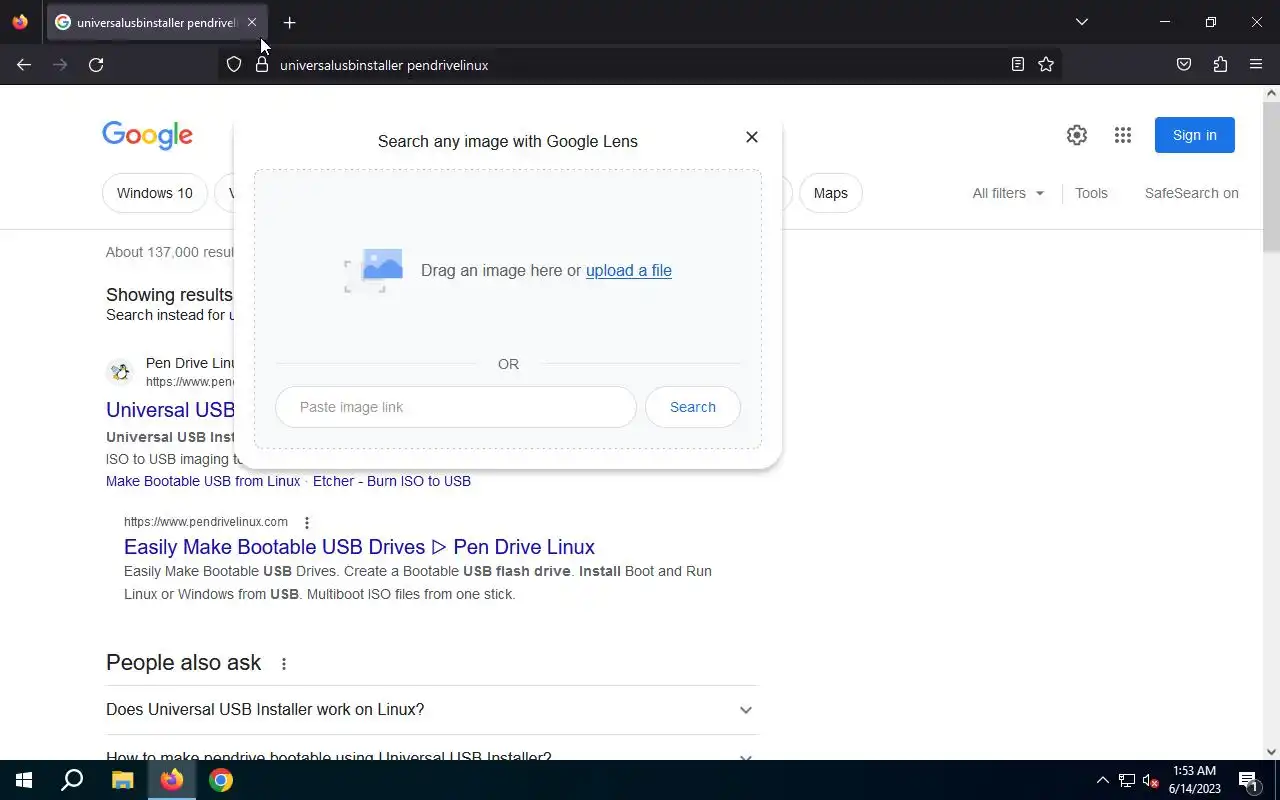Click the SafeSearch on label

tap(1192, 193)
